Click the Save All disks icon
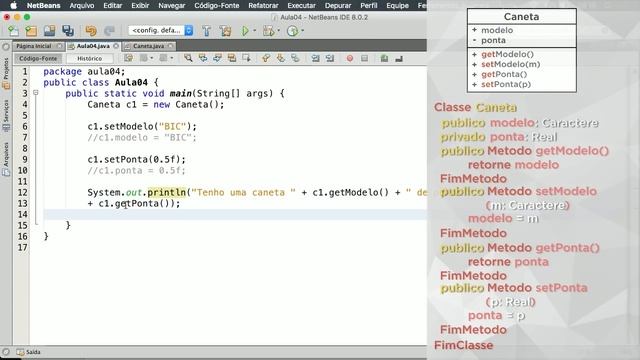This screenshot has width=640, height=360. point(68,31)
